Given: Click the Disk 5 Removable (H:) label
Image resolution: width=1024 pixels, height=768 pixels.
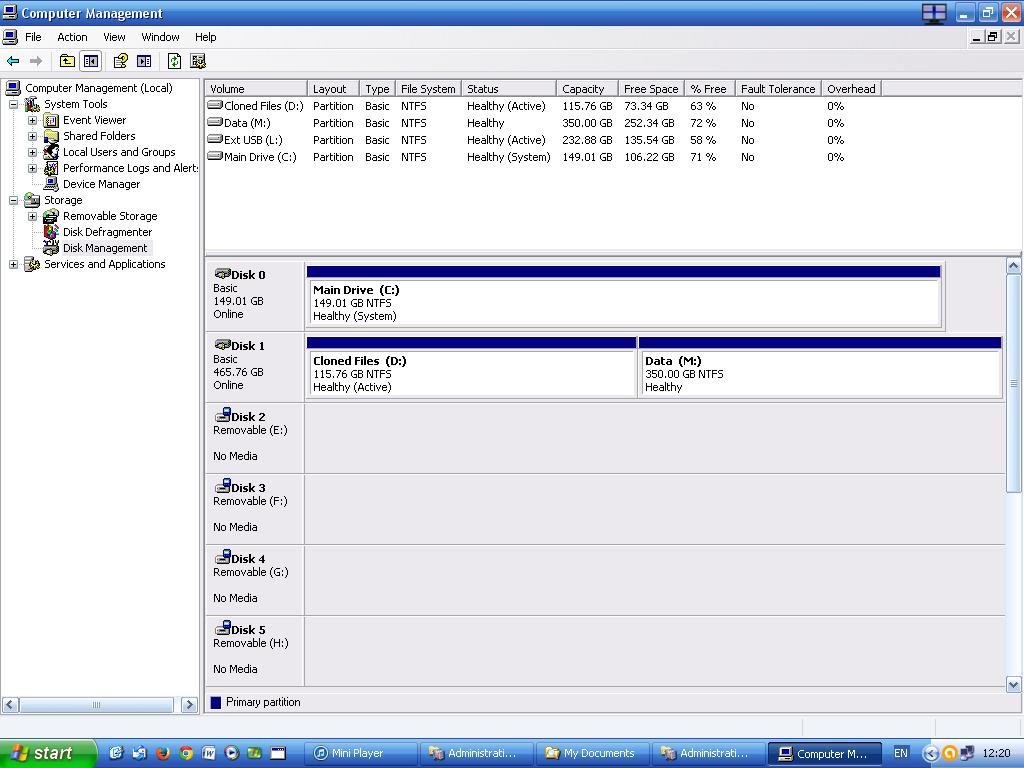Looking at the screenshot, I should [255, 650].
